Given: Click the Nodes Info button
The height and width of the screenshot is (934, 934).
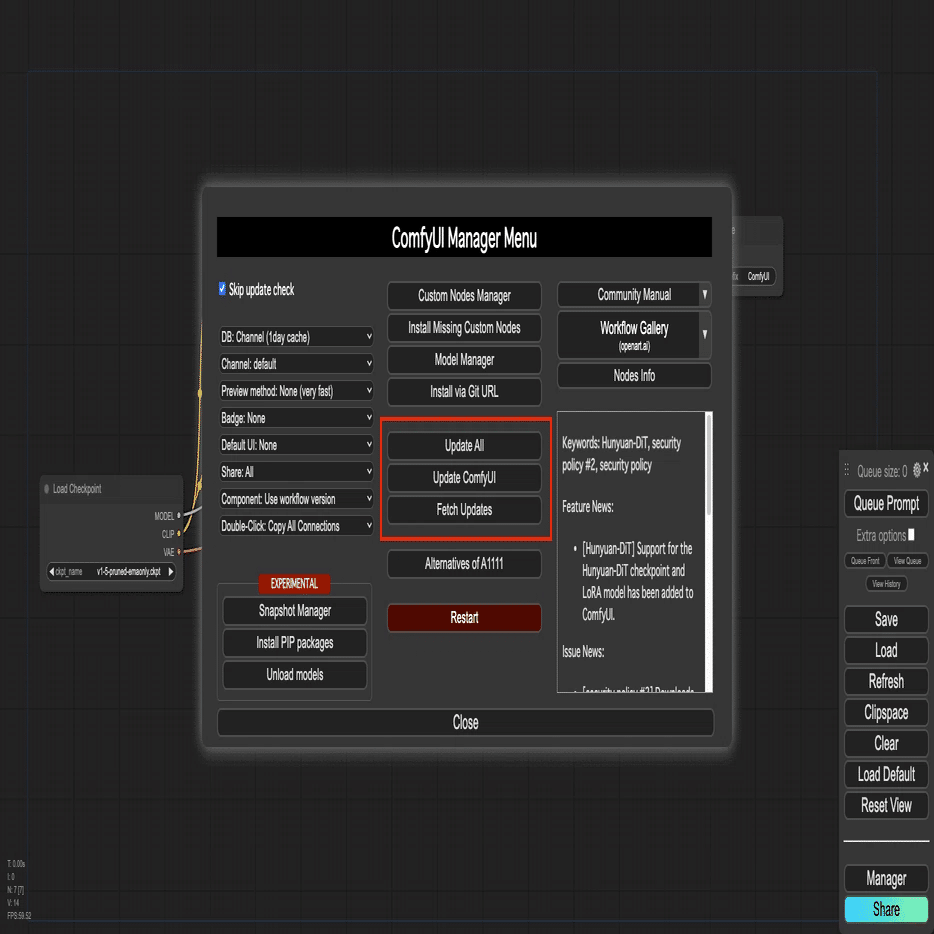Looking at the screenshot, I should click(634, 376).
